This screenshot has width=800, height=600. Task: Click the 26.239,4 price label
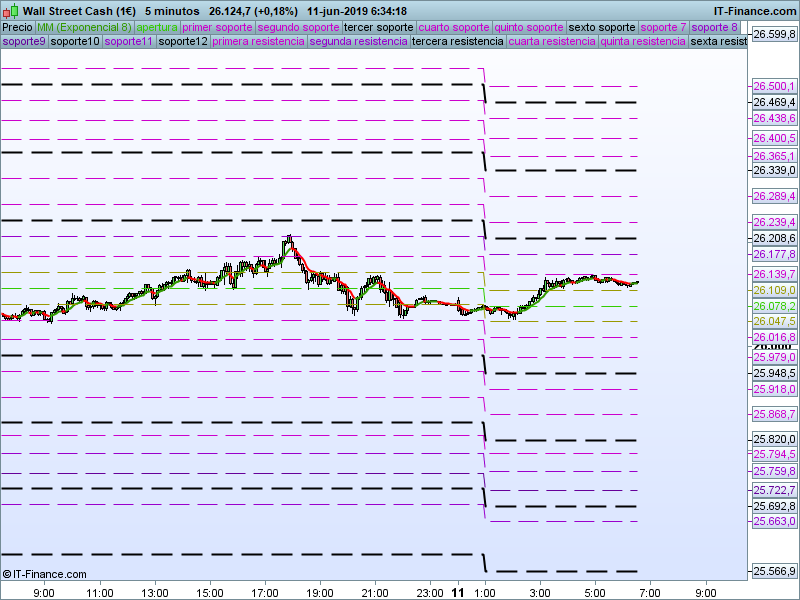tap(774, 222)
